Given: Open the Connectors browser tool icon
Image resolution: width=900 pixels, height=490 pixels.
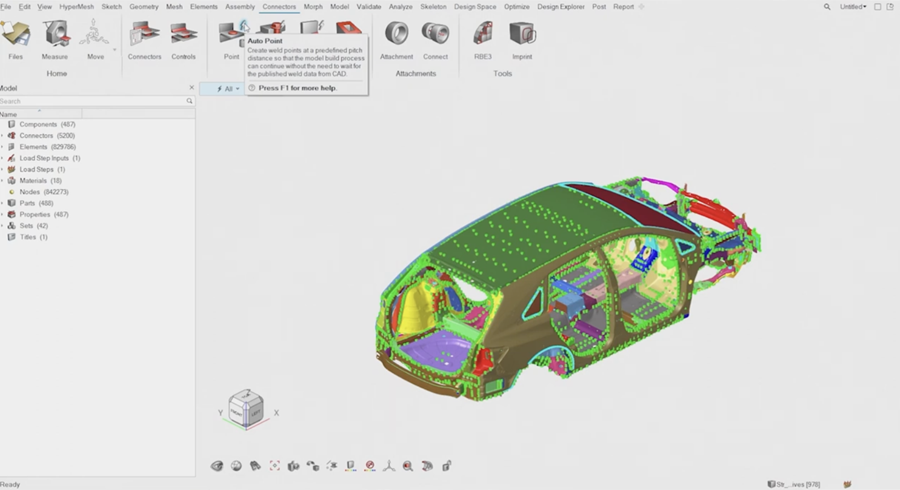Looking at the screenshot, I should 144,34.
